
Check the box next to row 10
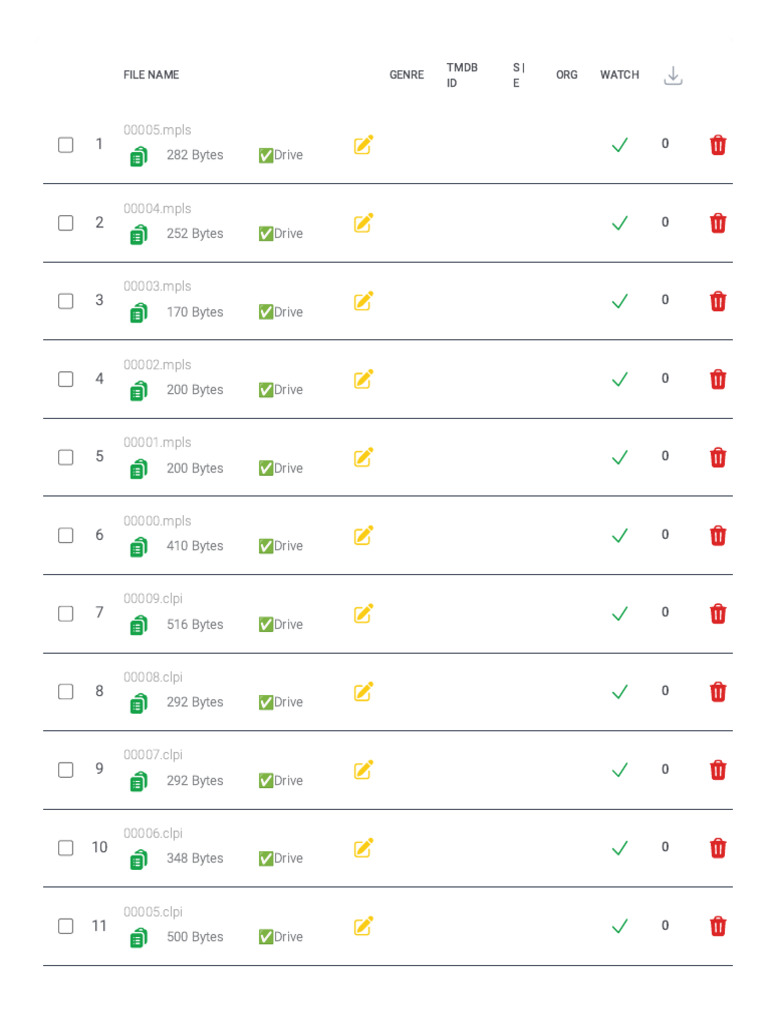point(66,848)
